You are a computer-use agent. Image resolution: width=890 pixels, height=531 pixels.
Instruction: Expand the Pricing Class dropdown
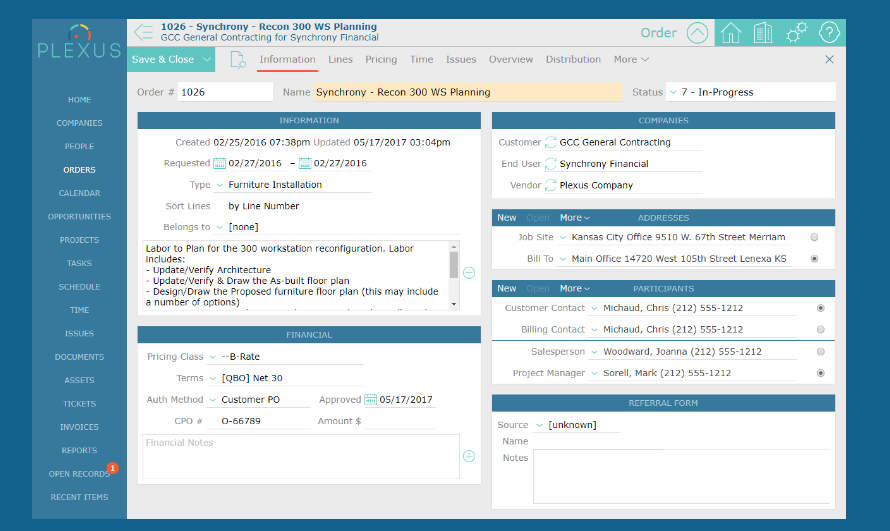coord(212,357)
